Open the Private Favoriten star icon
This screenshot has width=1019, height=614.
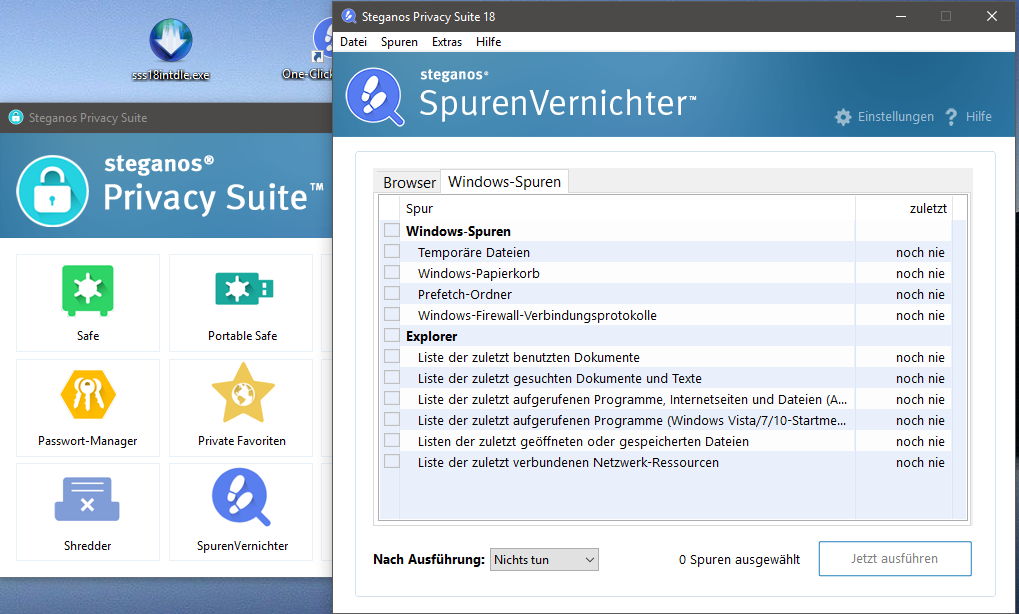(243, 393)
